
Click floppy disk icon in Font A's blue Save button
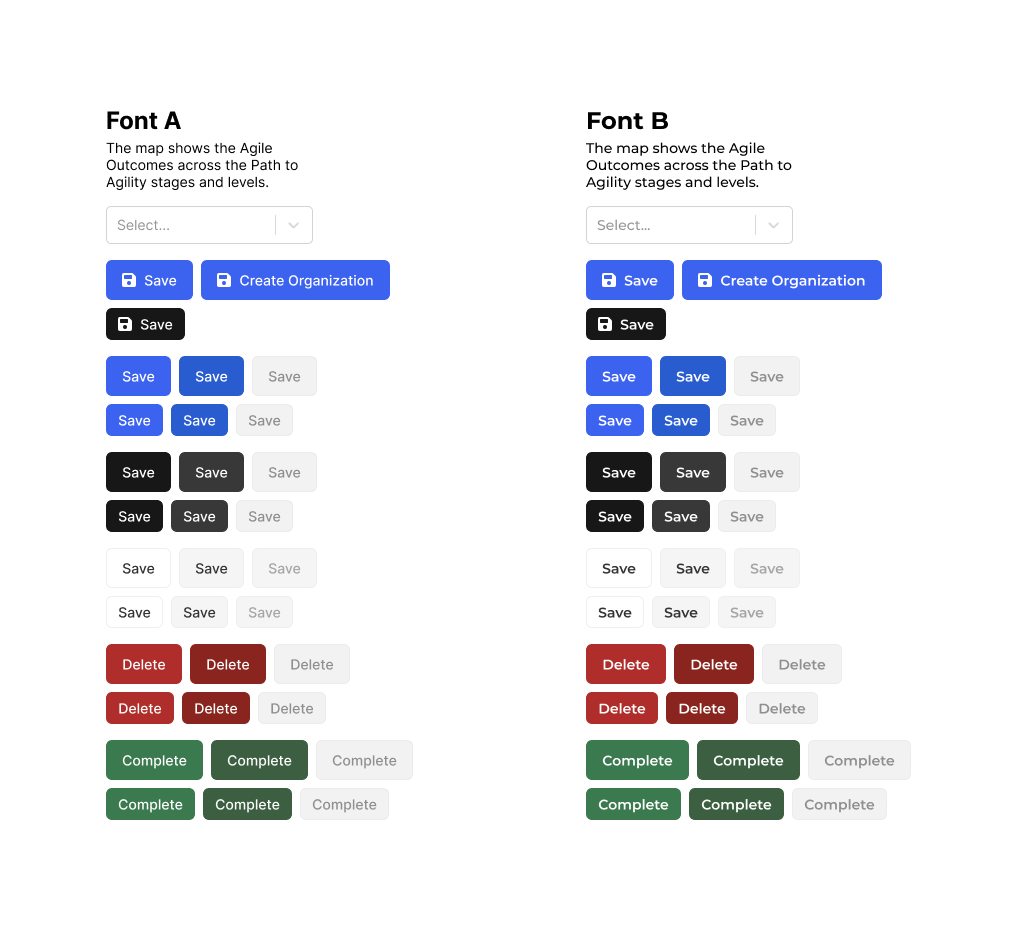click(x=129, y=281)
